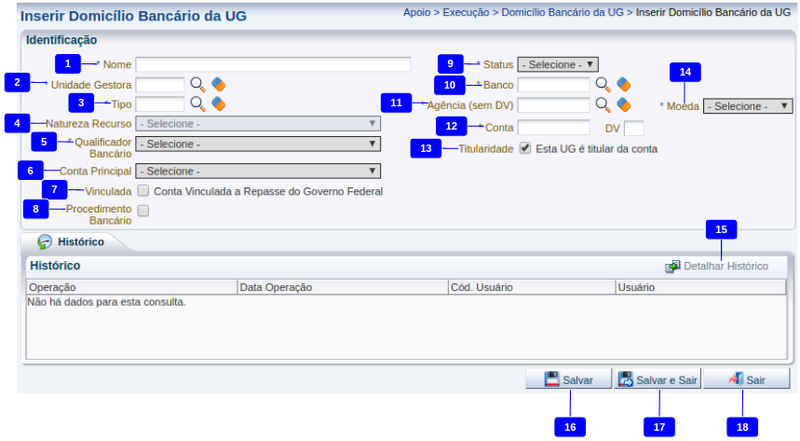Clear the Tipo field with eraser icon
800x441 pixels.
pyautogui.click(x=218, y=103)
